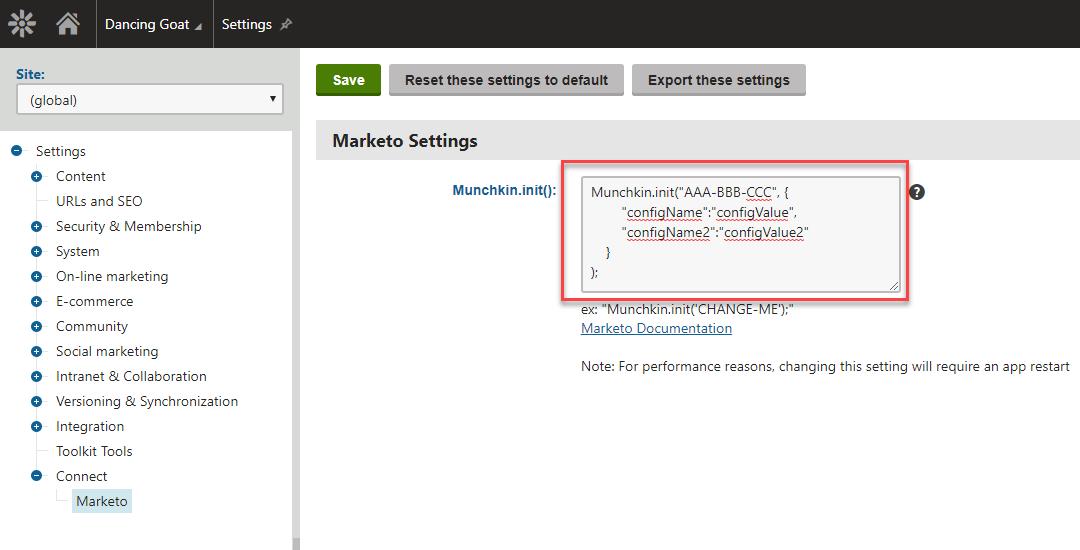
Task: Click Export these settings button
Action: [x=718, y=80]
